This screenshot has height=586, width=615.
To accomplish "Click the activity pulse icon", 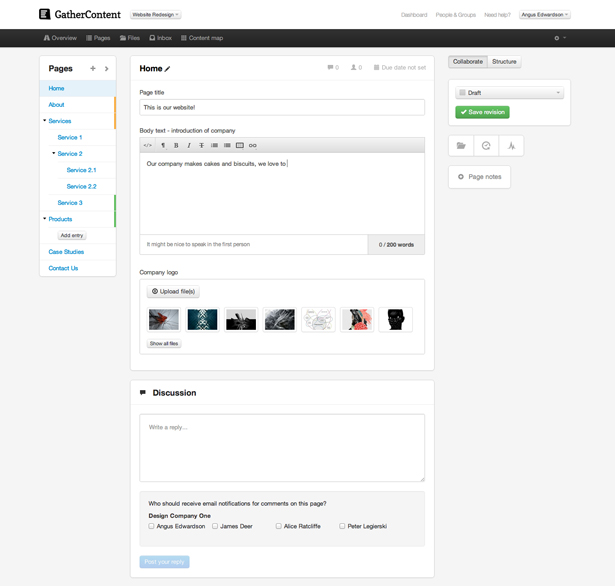I will point(511,146).
